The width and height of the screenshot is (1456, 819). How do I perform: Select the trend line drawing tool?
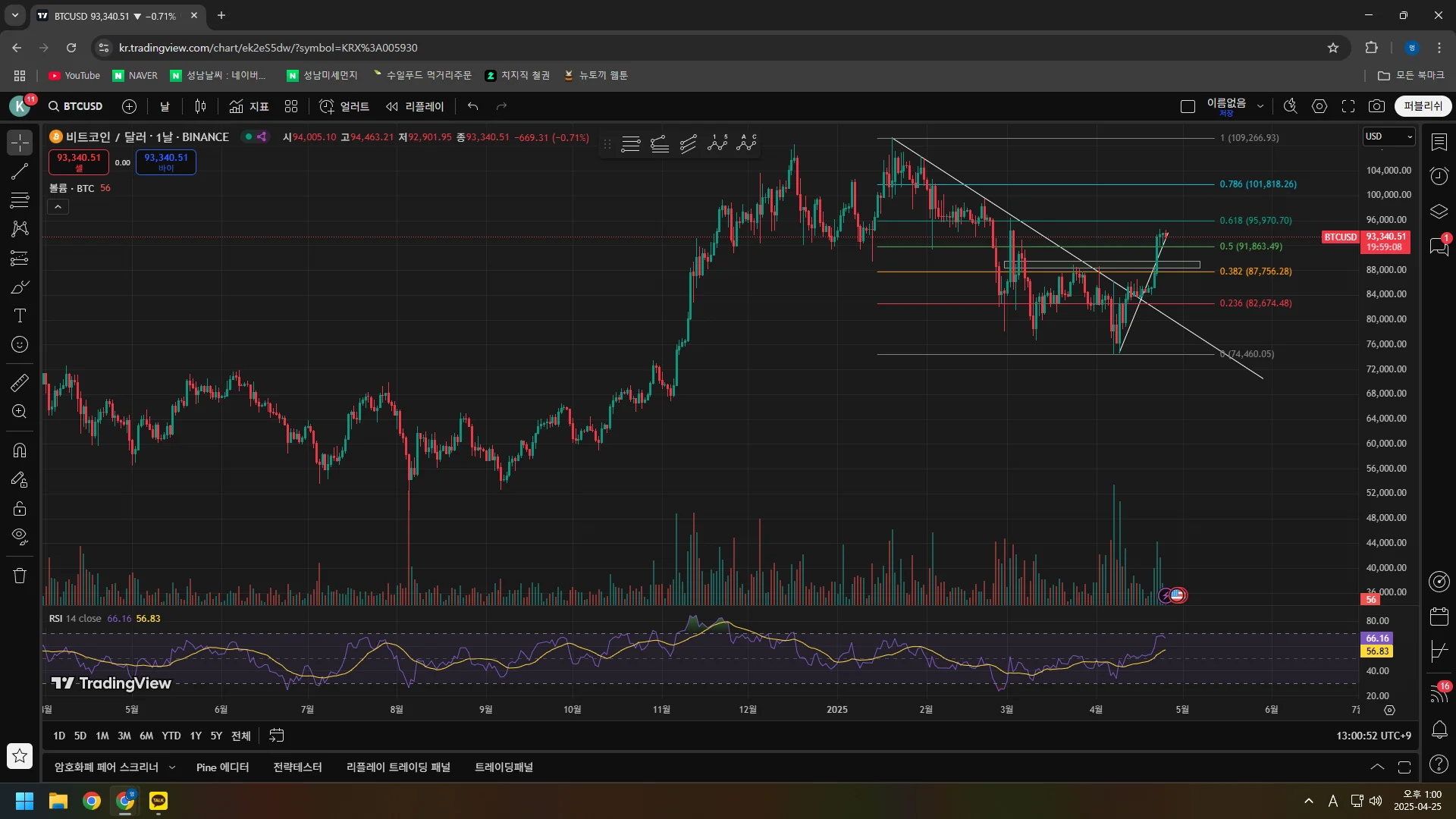20,171
